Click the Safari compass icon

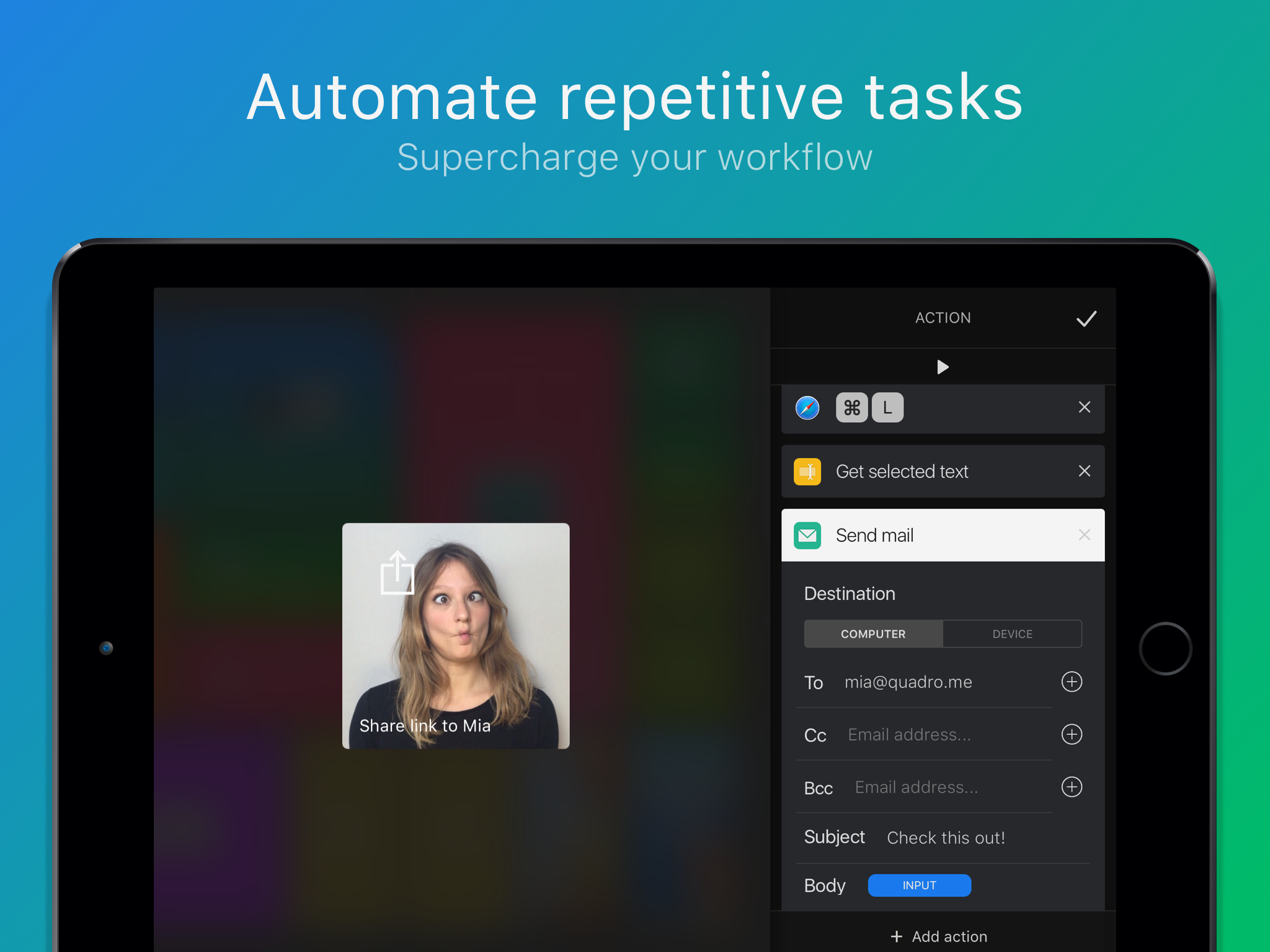click(x=807, y=408)
